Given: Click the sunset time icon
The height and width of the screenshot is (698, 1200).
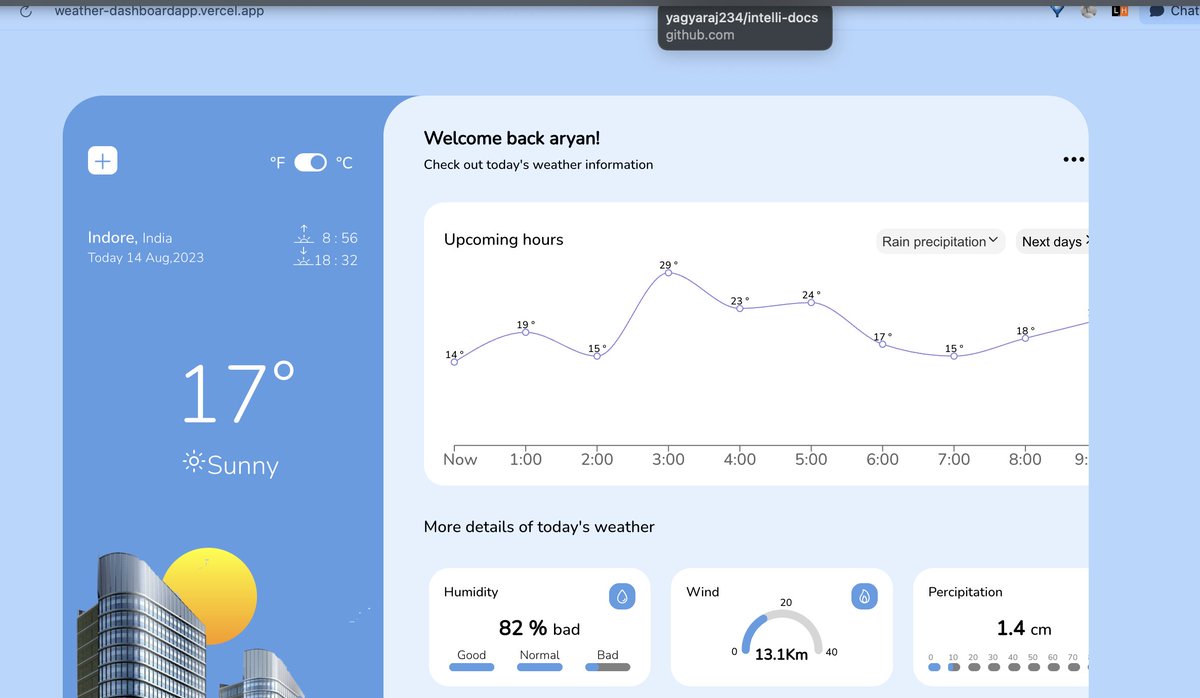Looking at the screenshot, I should (304, 259).
